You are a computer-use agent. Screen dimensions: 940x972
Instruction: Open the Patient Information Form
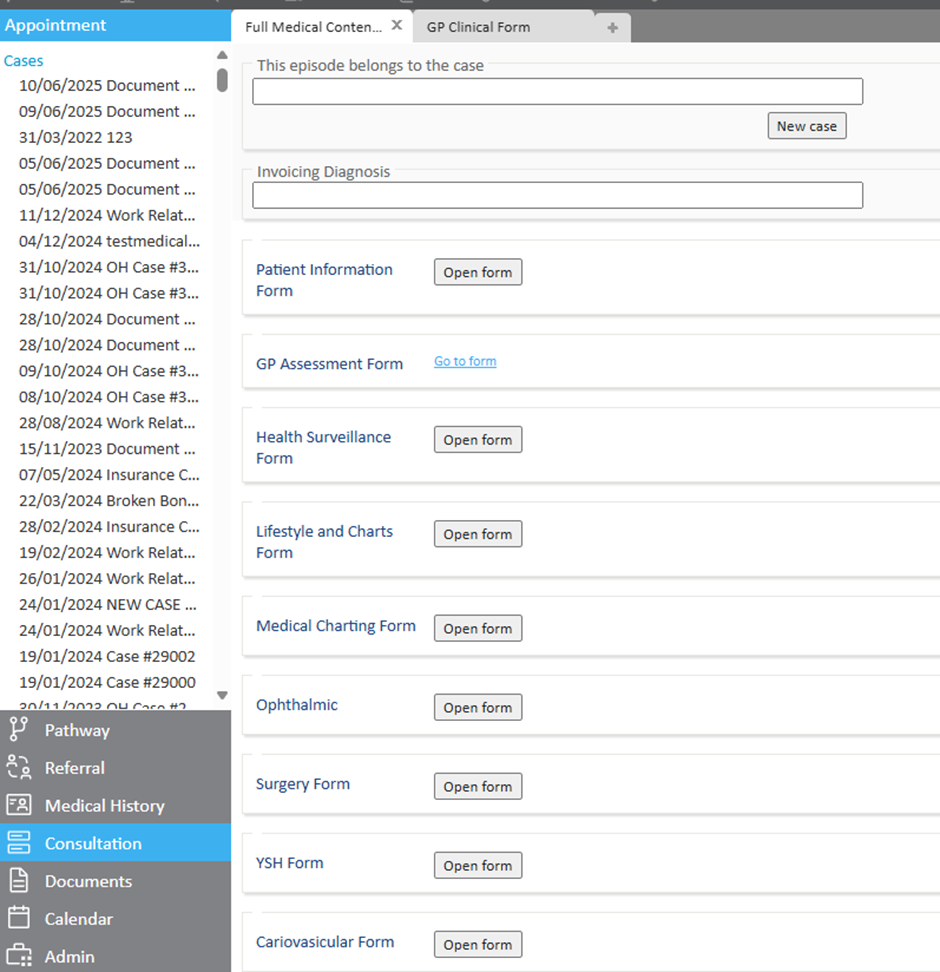pyautogui.click(x=477, y=272)
